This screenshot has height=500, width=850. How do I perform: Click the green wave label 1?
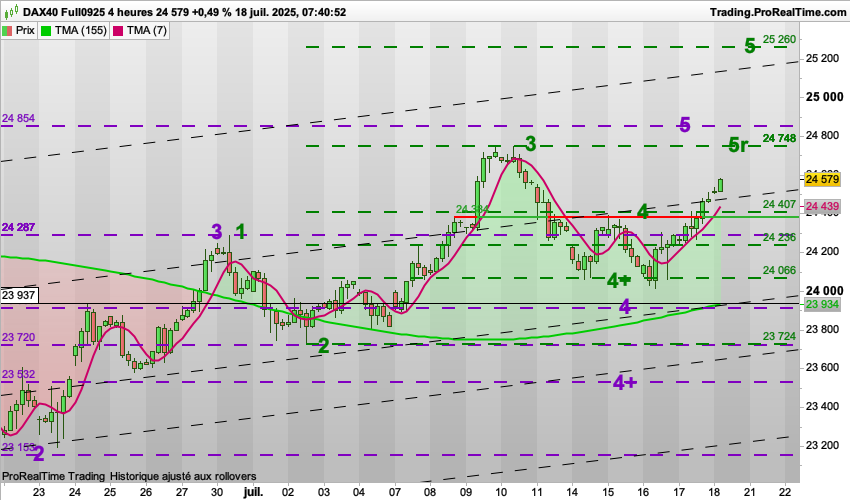[x=241, y=232]
